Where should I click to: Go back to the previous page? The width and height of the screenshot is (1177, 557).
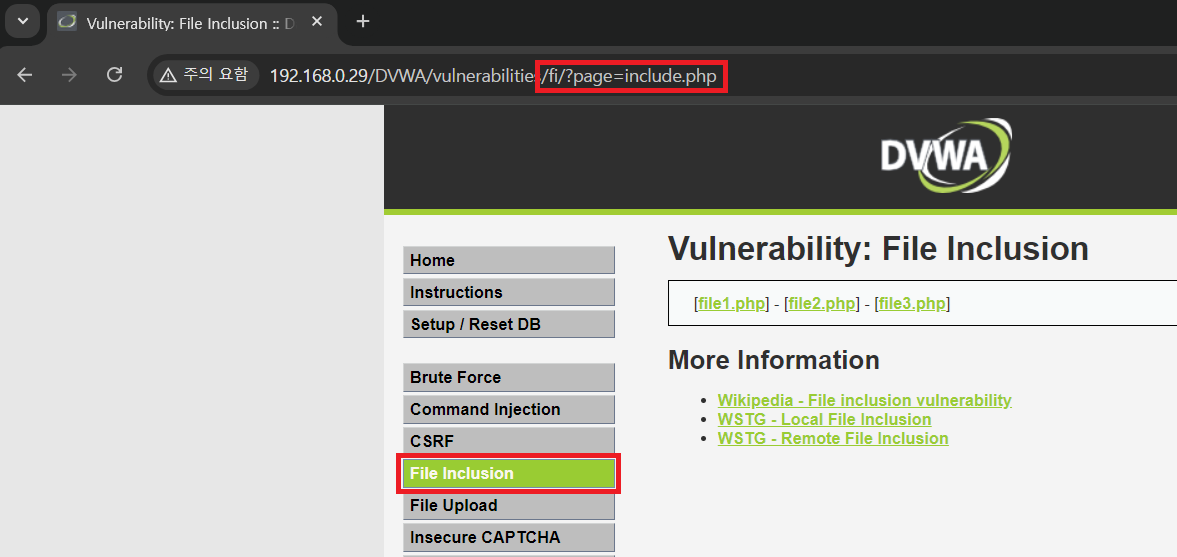click(x=25, y=75)
